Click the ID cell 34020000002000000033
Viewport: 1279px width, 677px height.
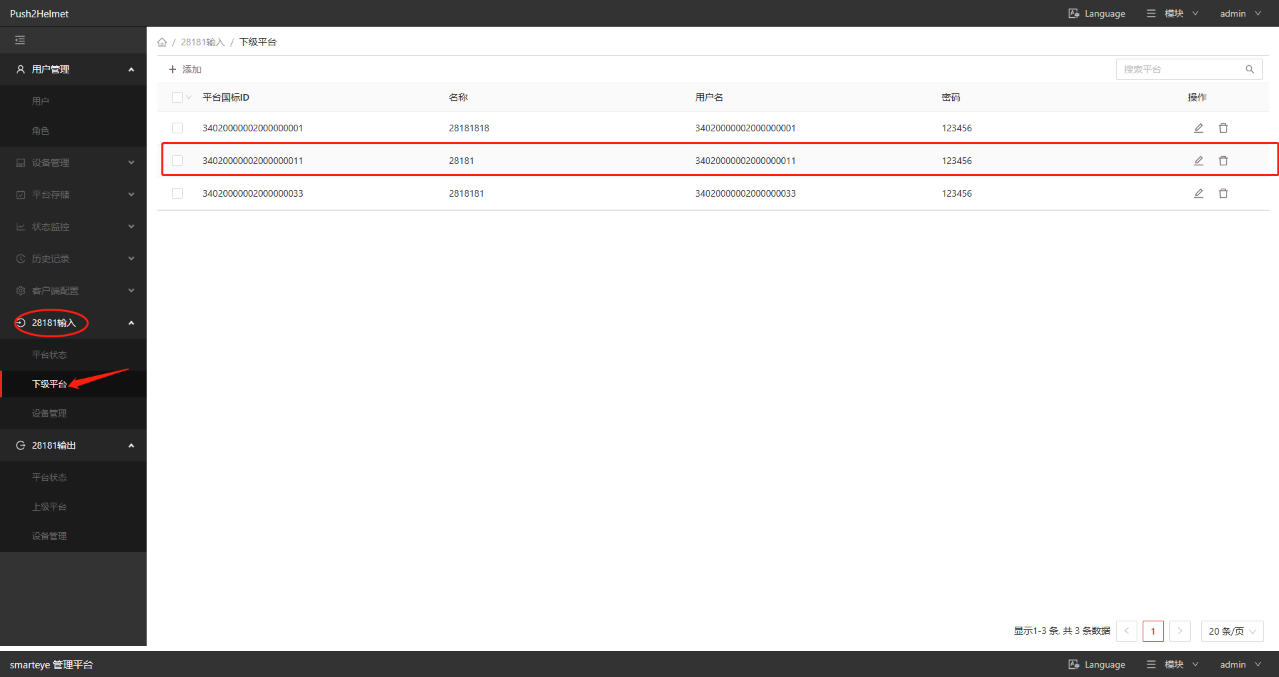tap(253, 193)
